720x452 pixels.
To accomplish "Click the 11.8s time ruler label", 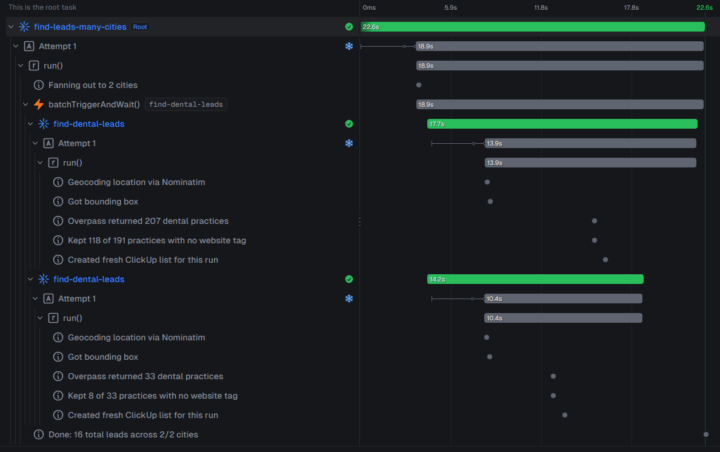I will 541,7.
